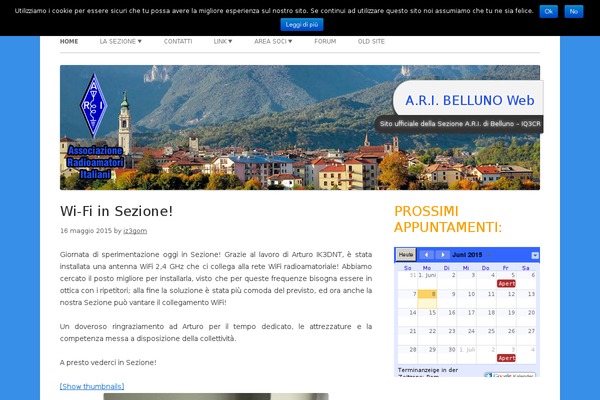
Task: Decline cookies with the No button
Action: tap(574, 11)
